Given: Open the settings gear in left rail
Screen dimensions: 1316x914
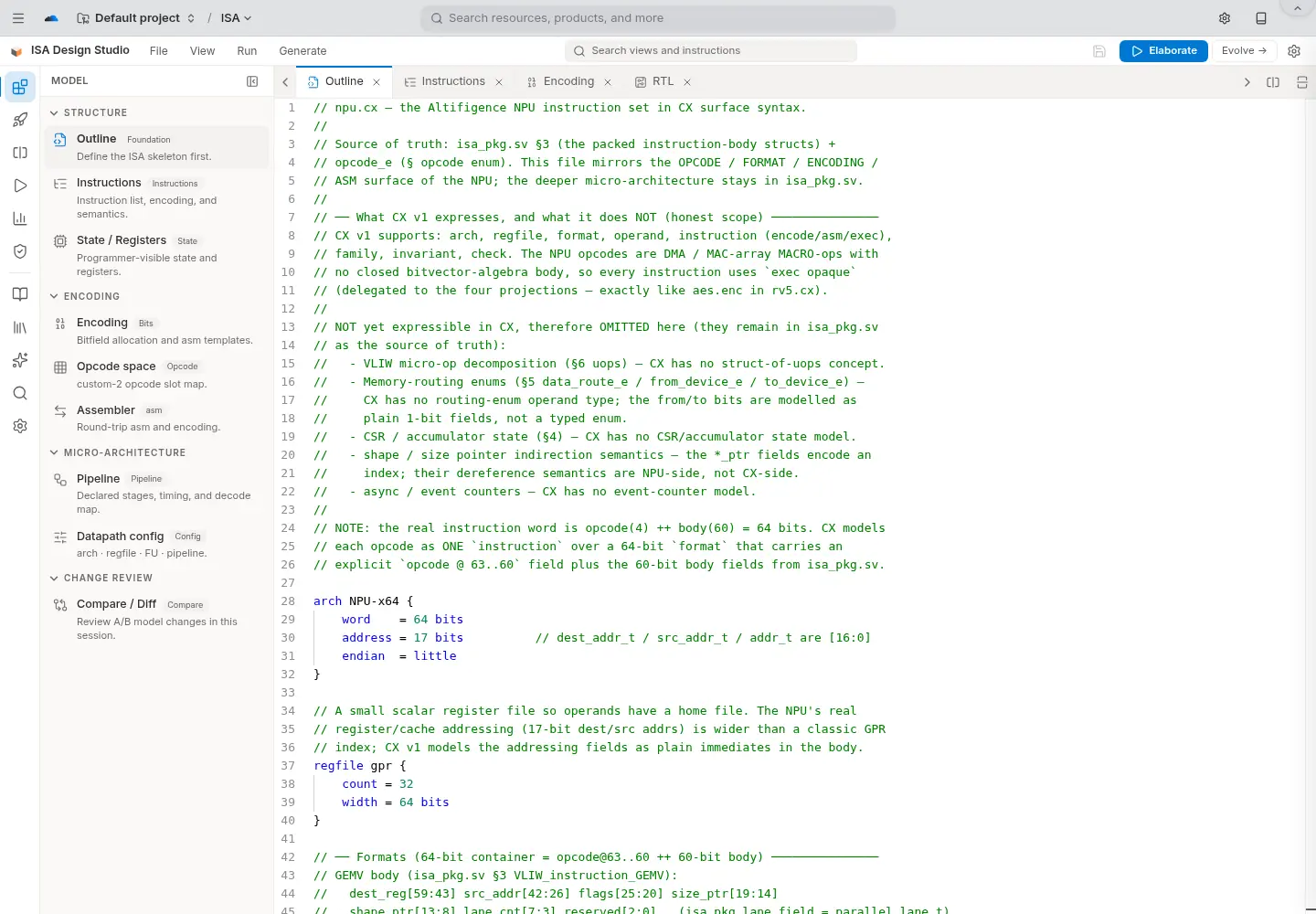Looking at the screenshot, I should (x=20, y=426).
